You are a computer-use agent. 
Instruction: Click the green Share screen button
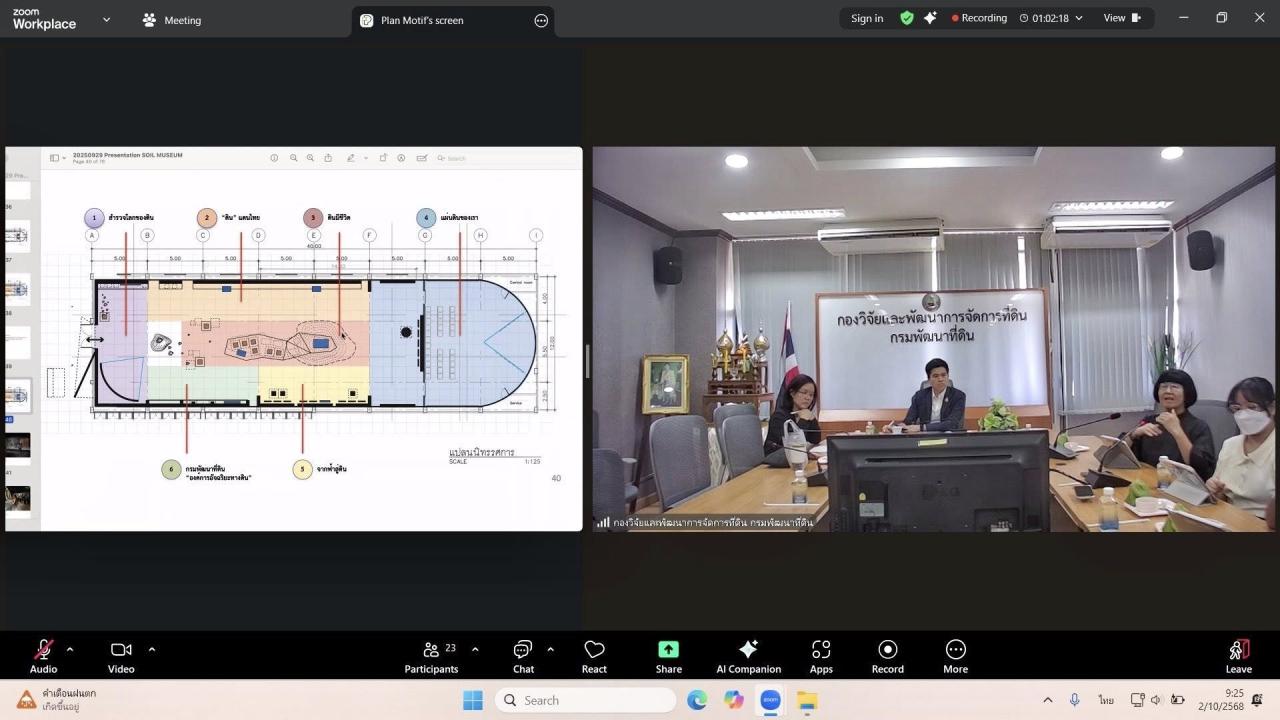[x=668, y=656]
